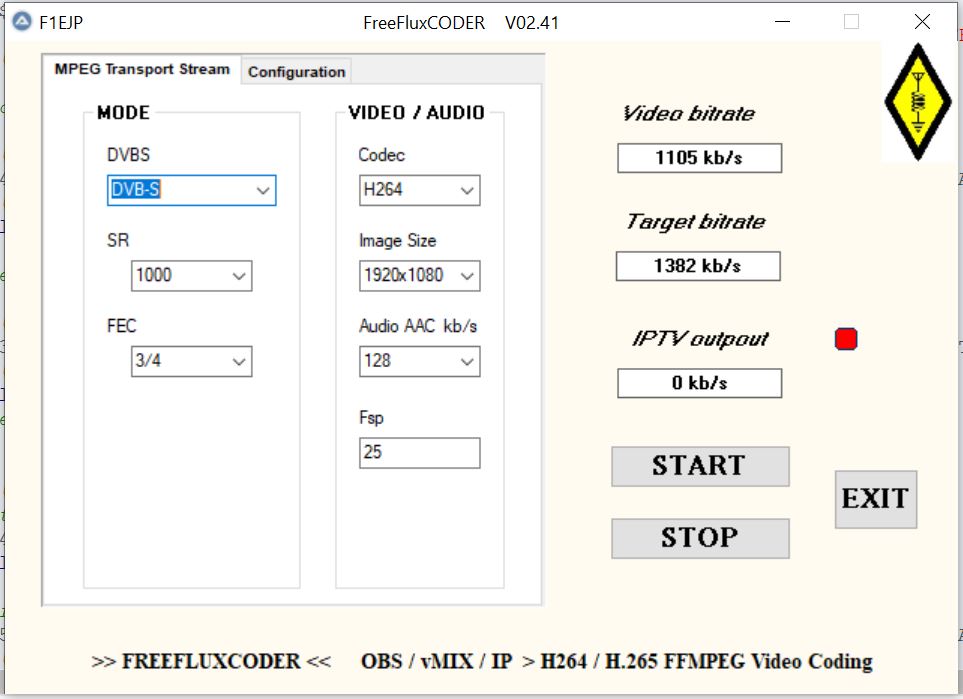
Task: Click the Video bitrate heading
Action: pyautogui.click(x=689, y=114)
